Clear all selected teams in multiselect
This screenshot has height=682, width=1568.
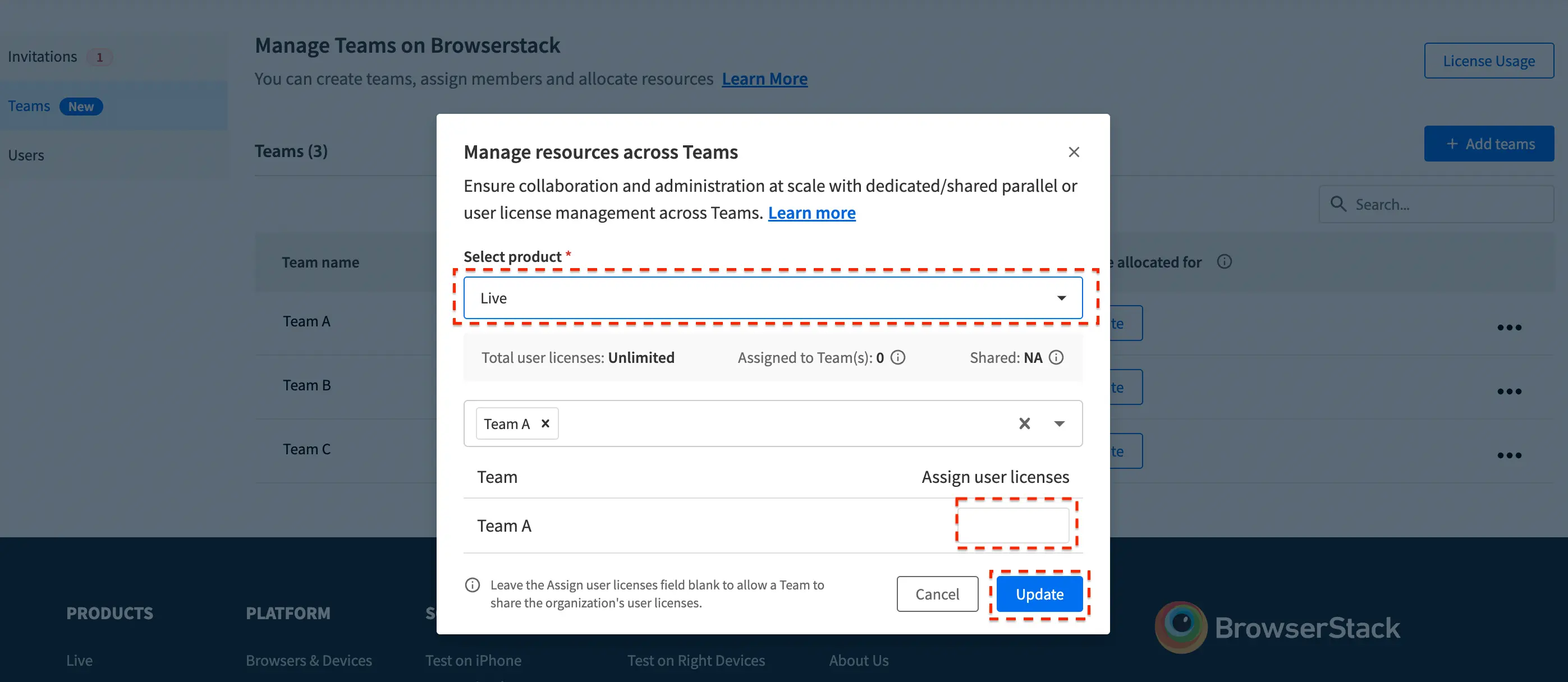(x=1024, y=423)
